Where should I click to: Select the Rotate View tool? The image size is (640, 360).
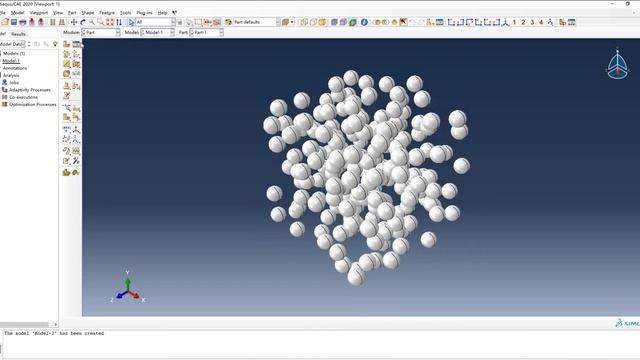pos(83,22)
